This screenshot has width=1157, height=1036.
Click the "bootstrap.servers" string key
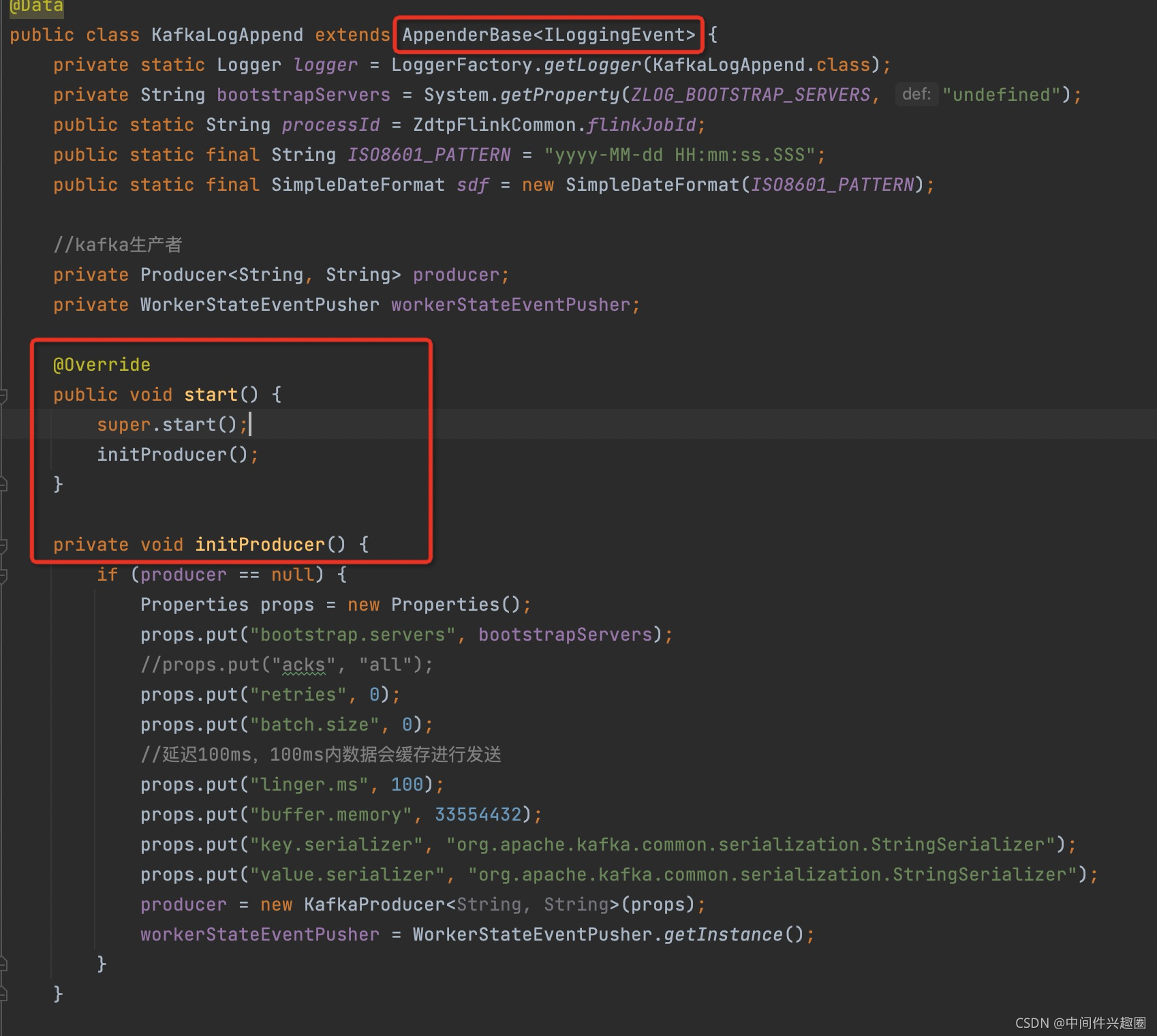click(353, 635)
